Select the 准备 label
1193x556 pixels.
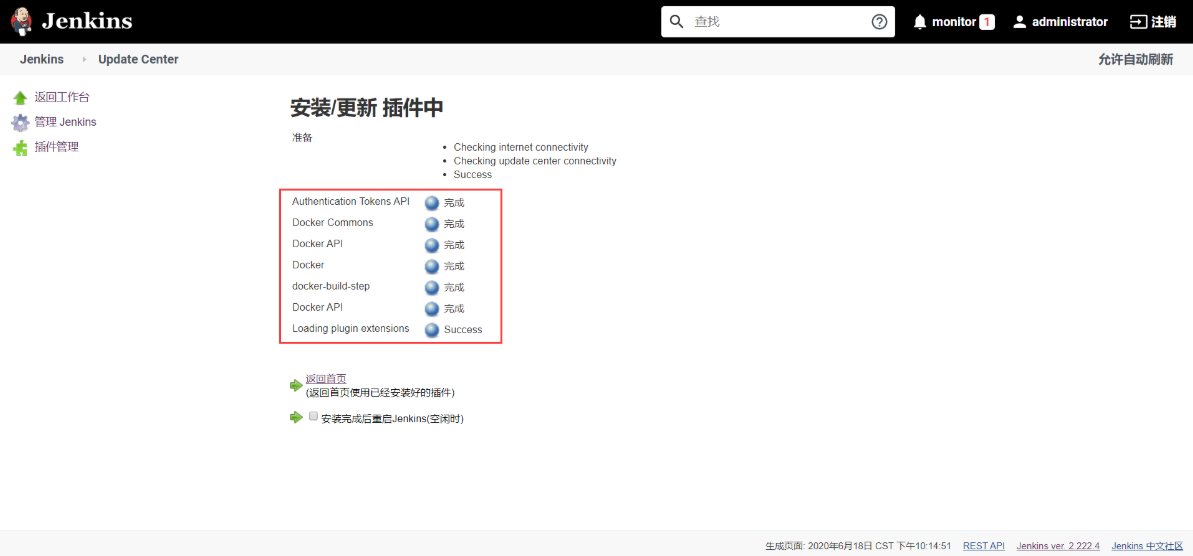(302, 138)
